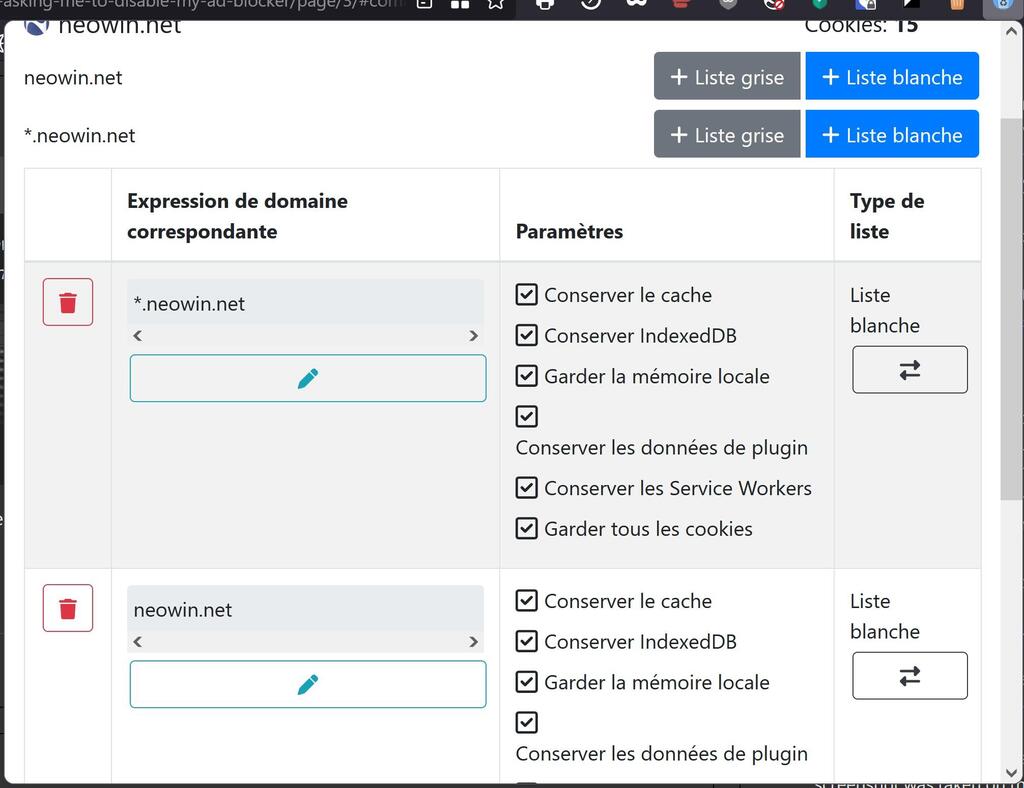Click the bookmark star in the browser toolbar
Image resolution: width=1024 pixels, height=788 pixels.
tap(496, 4)
